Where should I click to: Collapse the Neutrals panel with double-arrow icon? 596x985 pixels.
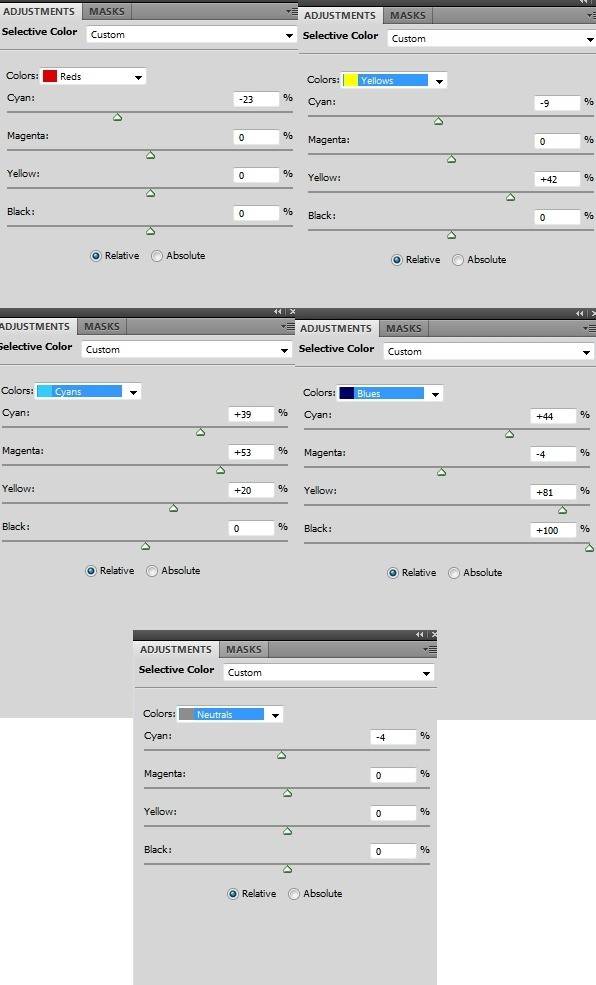[420, 634]
